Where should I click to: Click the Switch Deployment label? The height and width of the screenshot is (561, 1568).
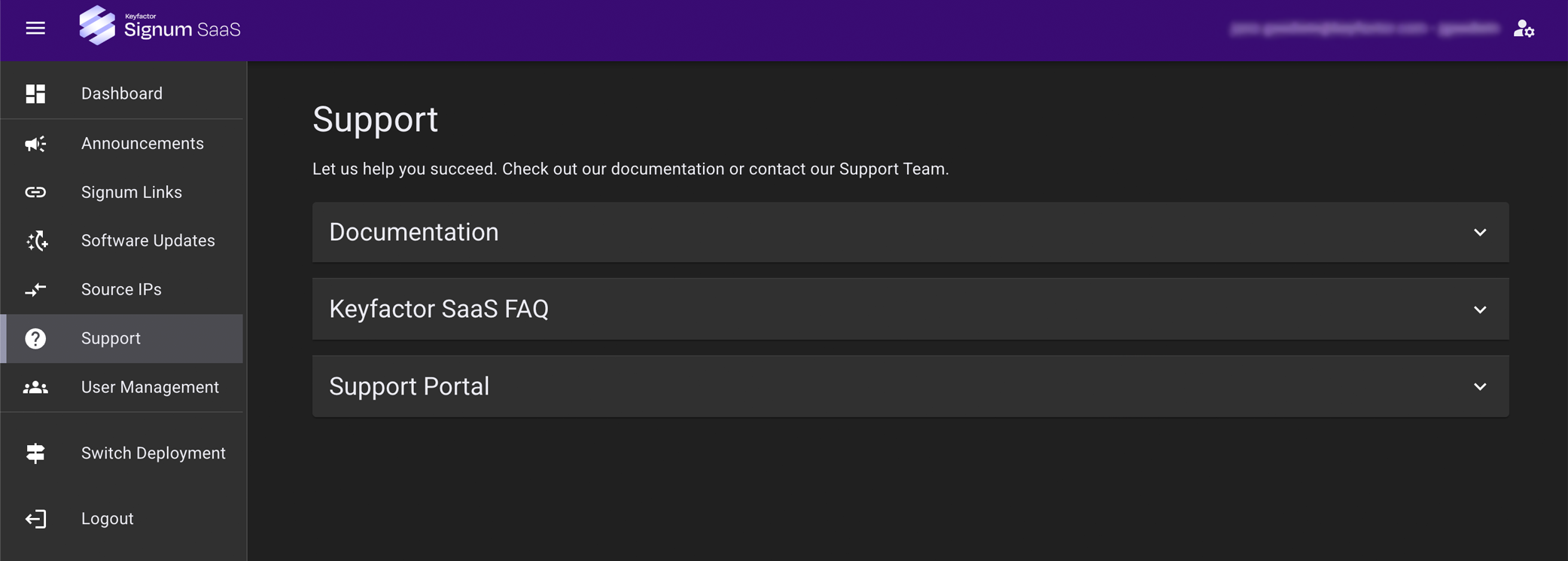(153, 453)
